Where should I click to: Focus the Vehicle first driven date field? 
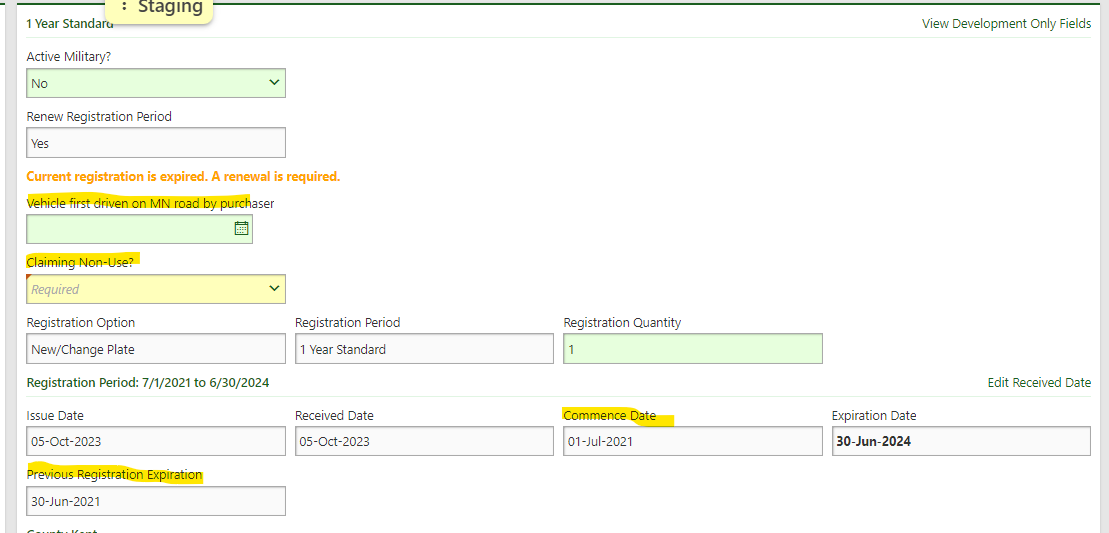point(128,229)
